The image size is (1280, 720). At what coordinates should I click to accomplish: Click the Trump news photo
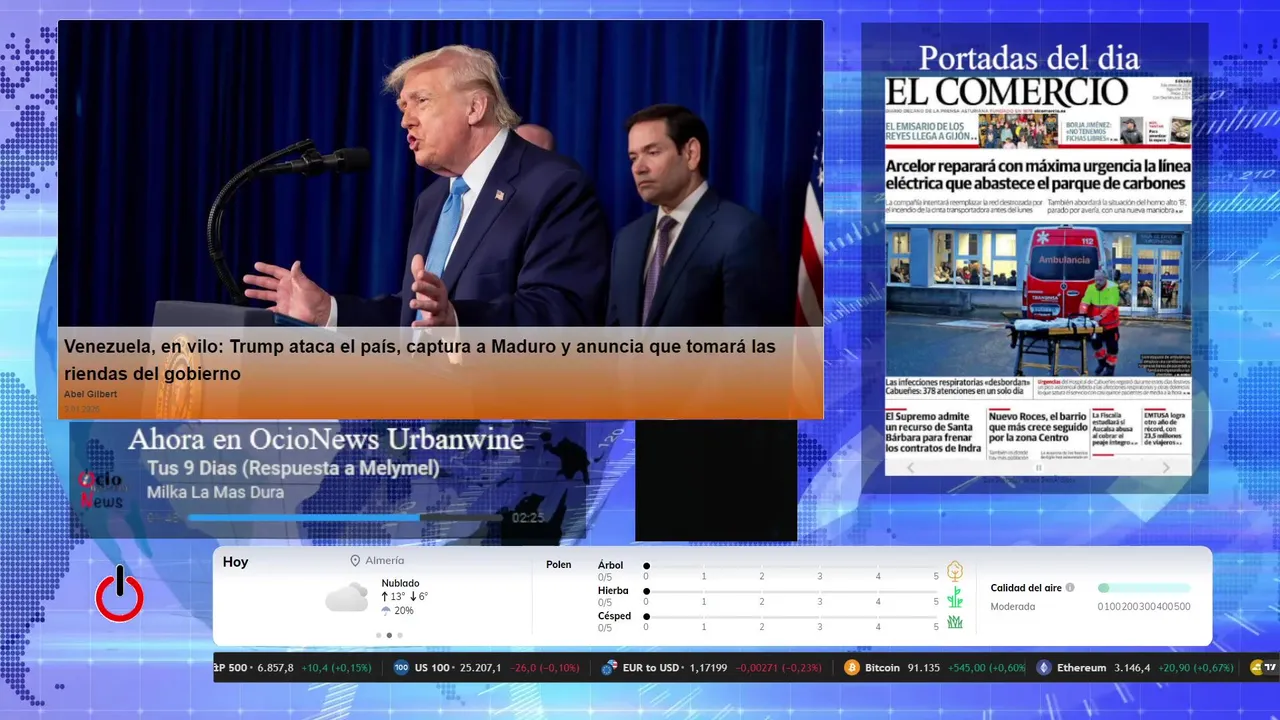440,174
